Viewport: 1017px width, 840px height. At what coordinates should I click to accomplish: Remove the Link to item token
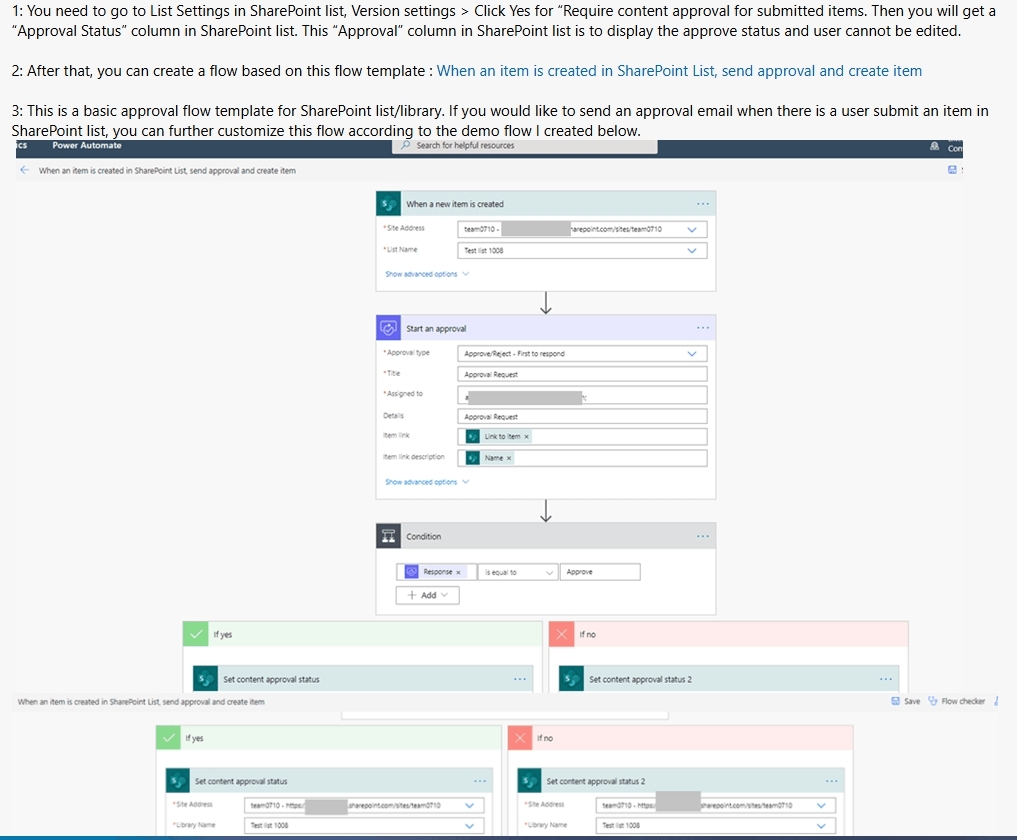click(526, 437)
